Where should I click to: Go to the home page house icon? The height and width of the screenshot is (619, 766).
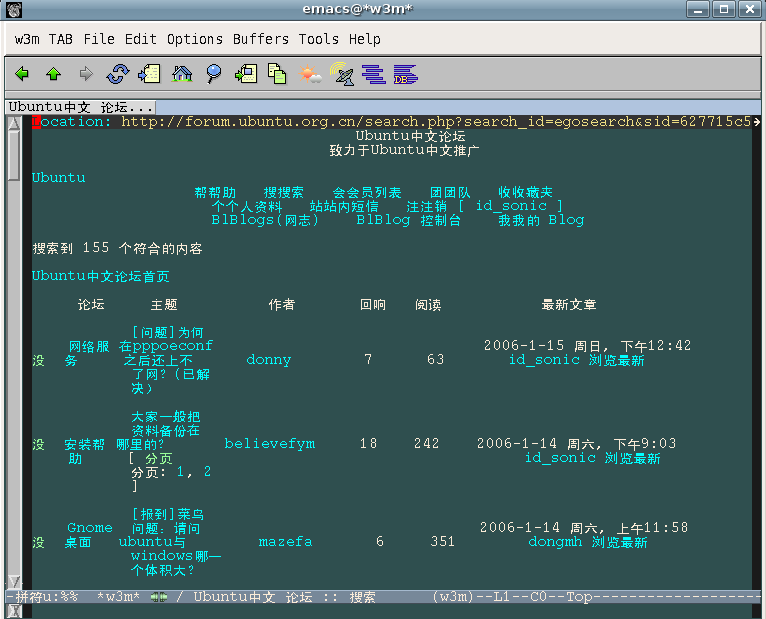182,74
